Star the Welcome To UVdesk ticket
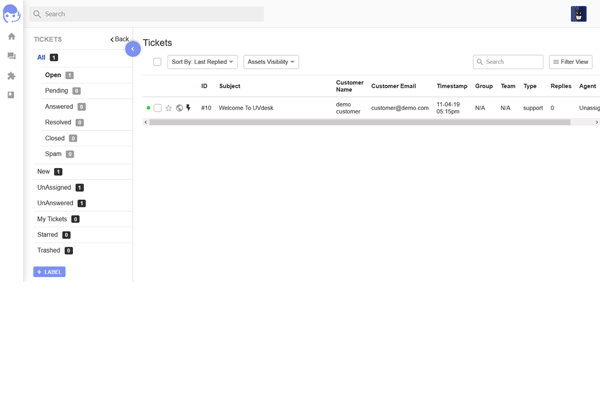Image resolution: width=600 pixels, height=400 pixels. pos(169,108)
